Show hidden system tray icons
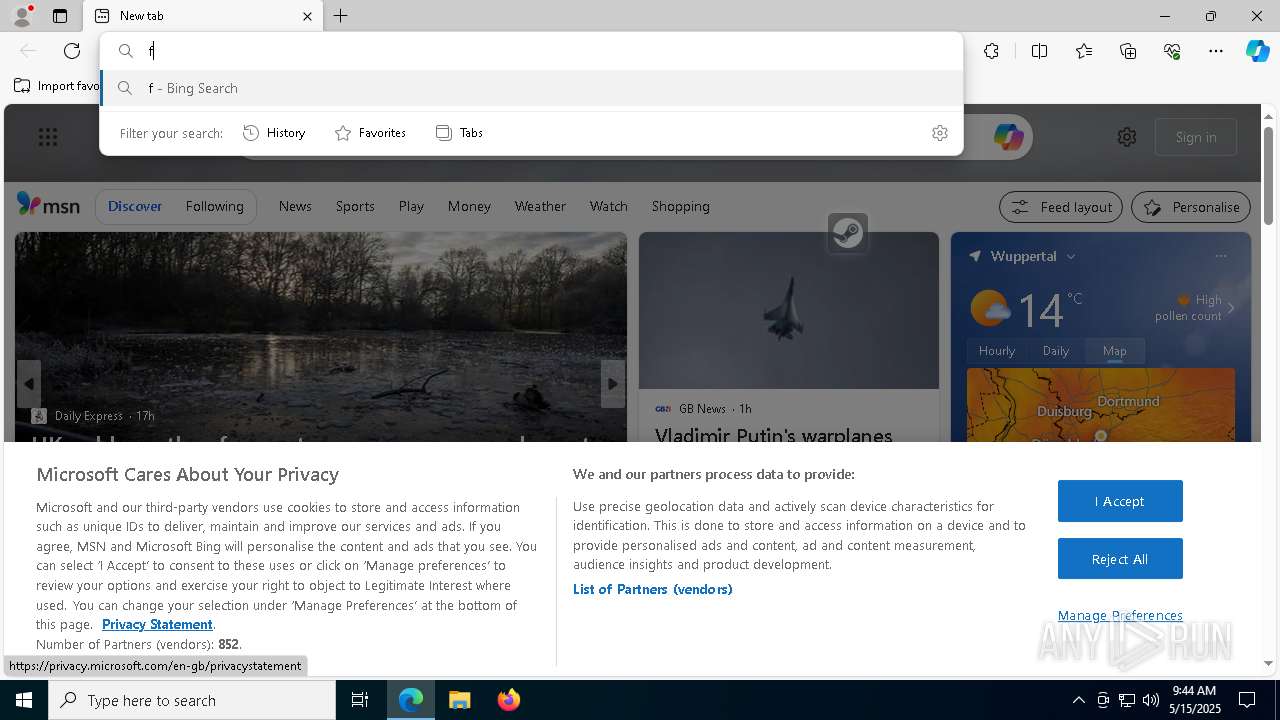Viewport: 1280px width, 720px height. tap(1078, 700)
